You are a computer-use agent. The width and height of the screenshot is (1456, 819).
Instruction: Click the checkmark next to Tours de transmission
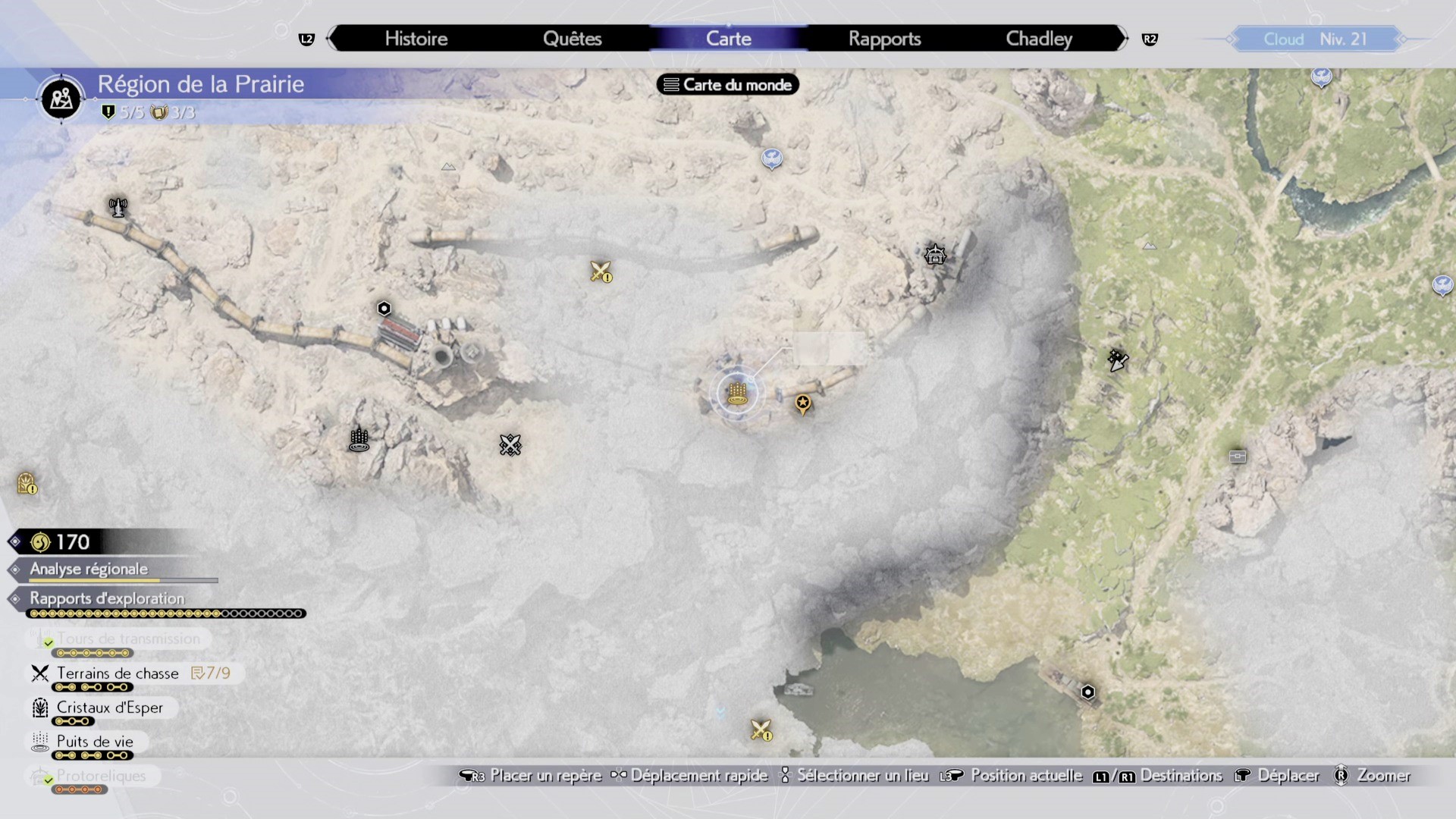(x=48, y=642)
